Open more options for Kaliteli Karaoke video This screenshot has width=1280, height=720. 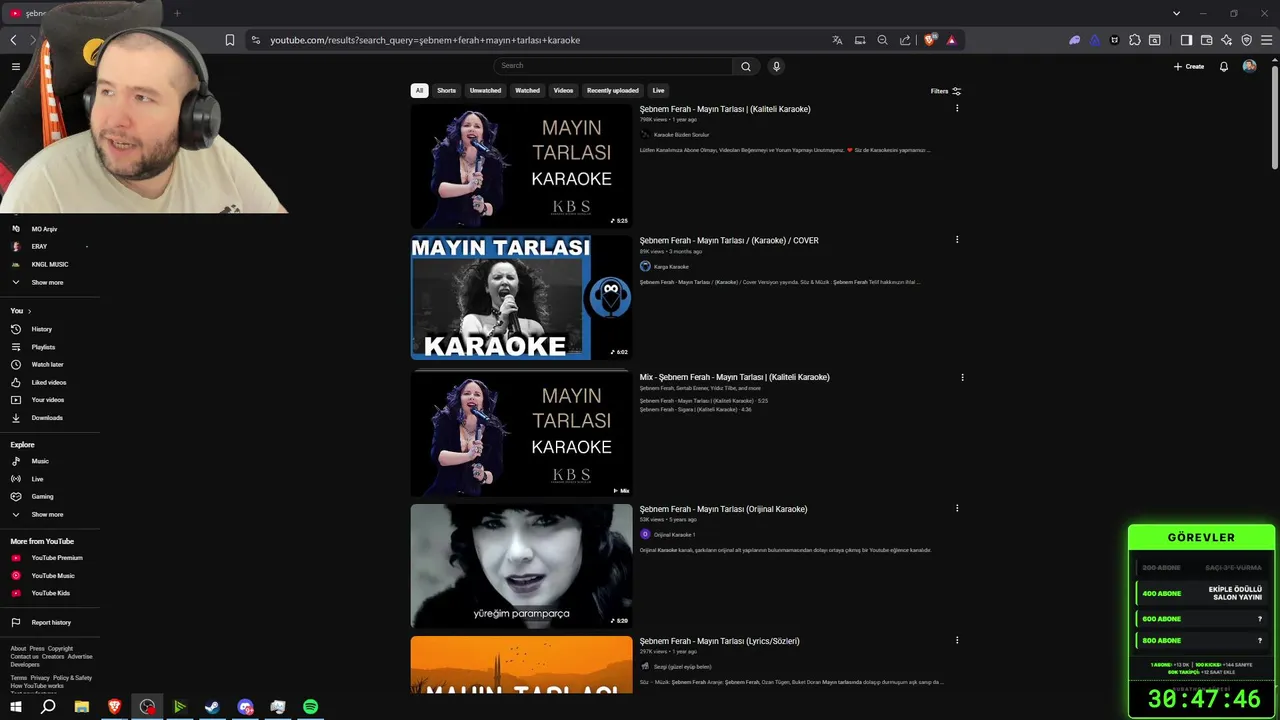(x=957, y=108)
